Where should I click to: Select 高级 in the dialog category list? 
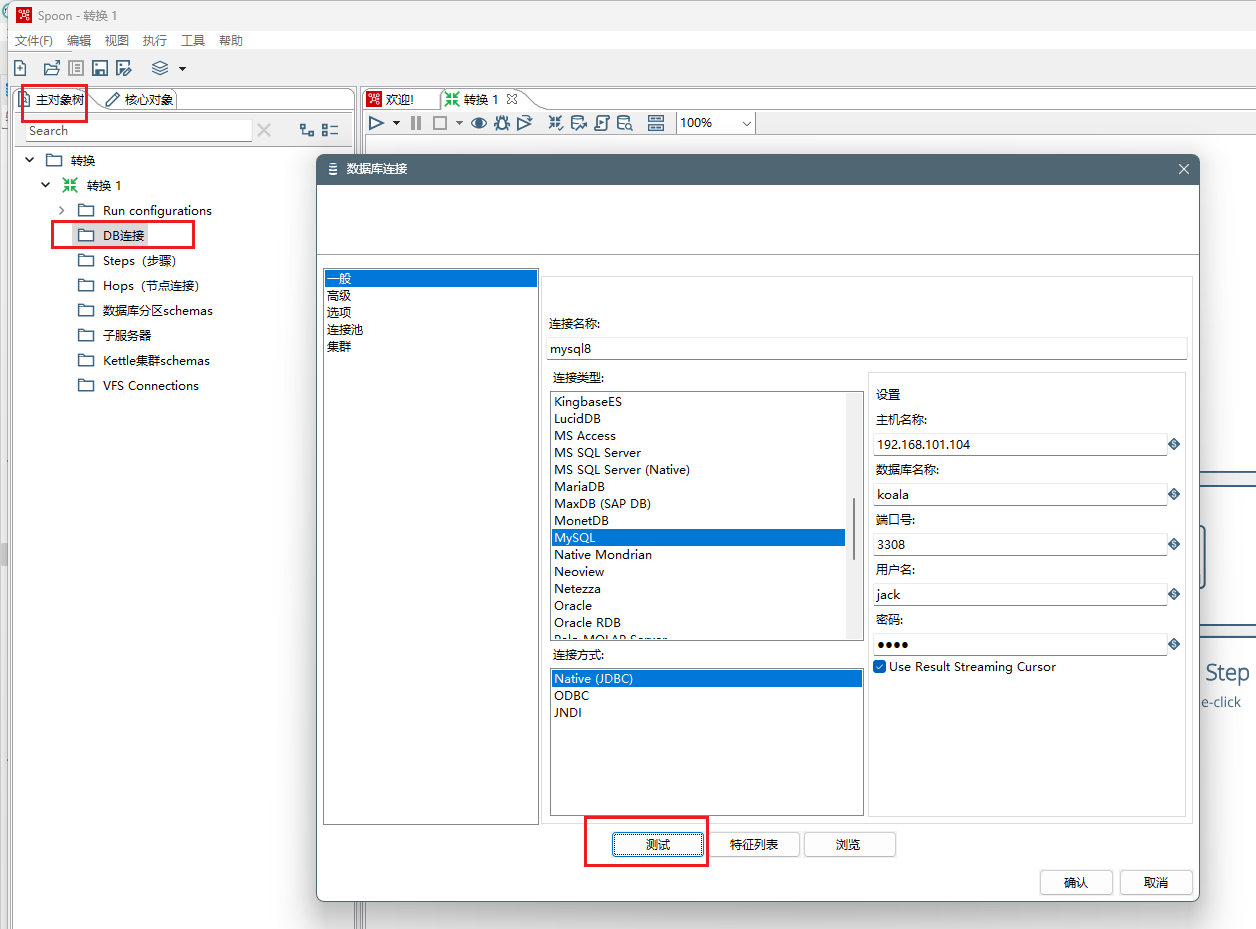339,295
